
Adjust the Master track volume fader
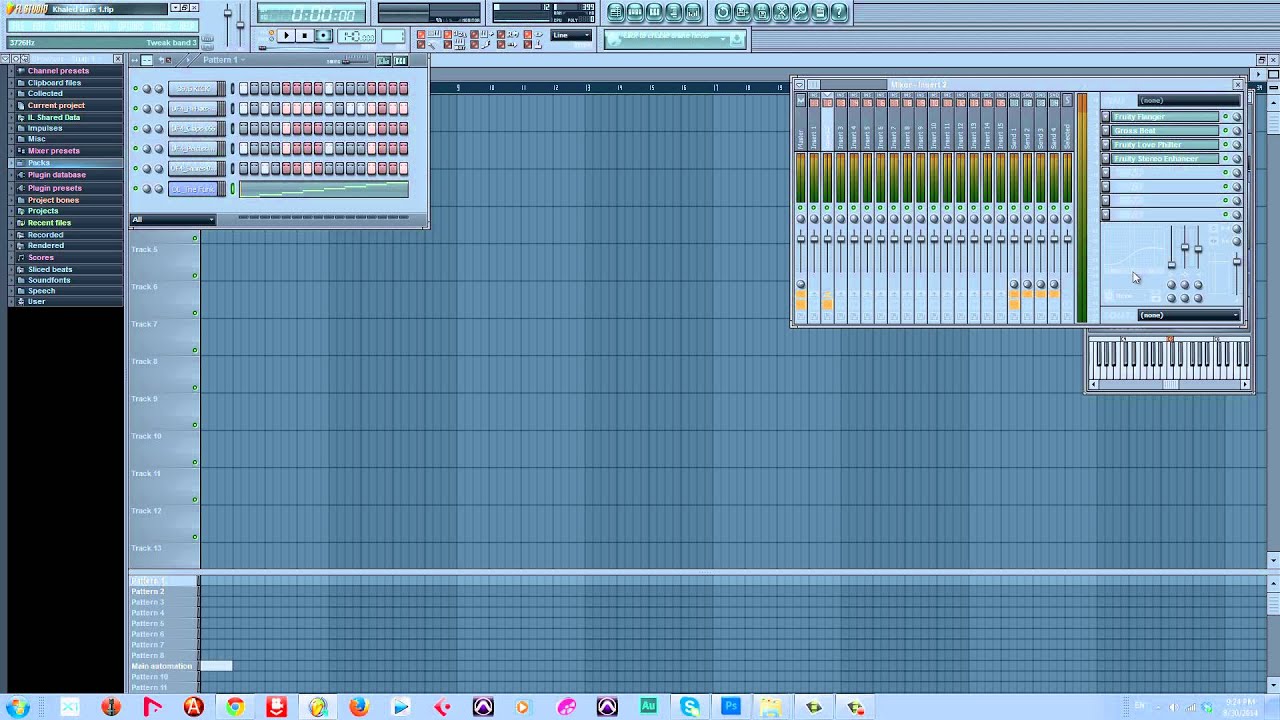801,238
